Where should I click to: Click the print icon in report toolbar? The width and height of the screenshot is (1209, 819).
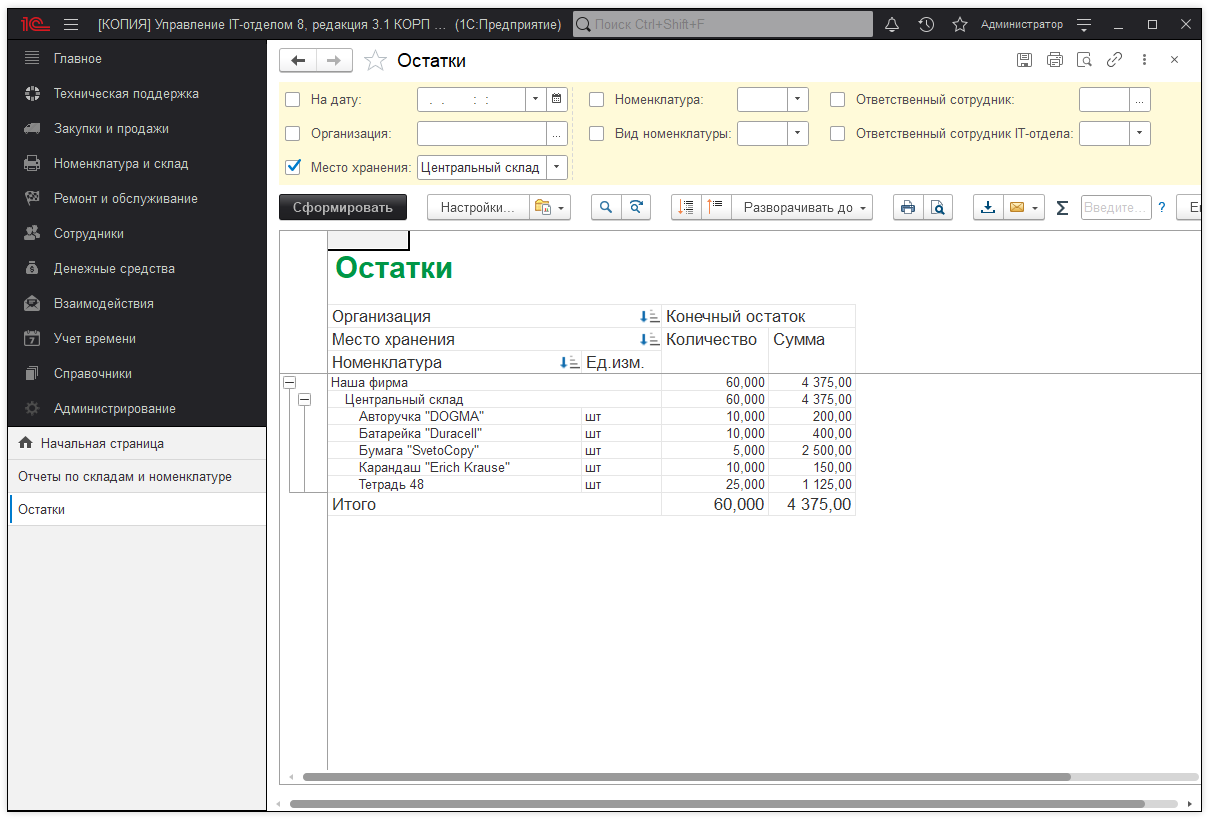907,207
